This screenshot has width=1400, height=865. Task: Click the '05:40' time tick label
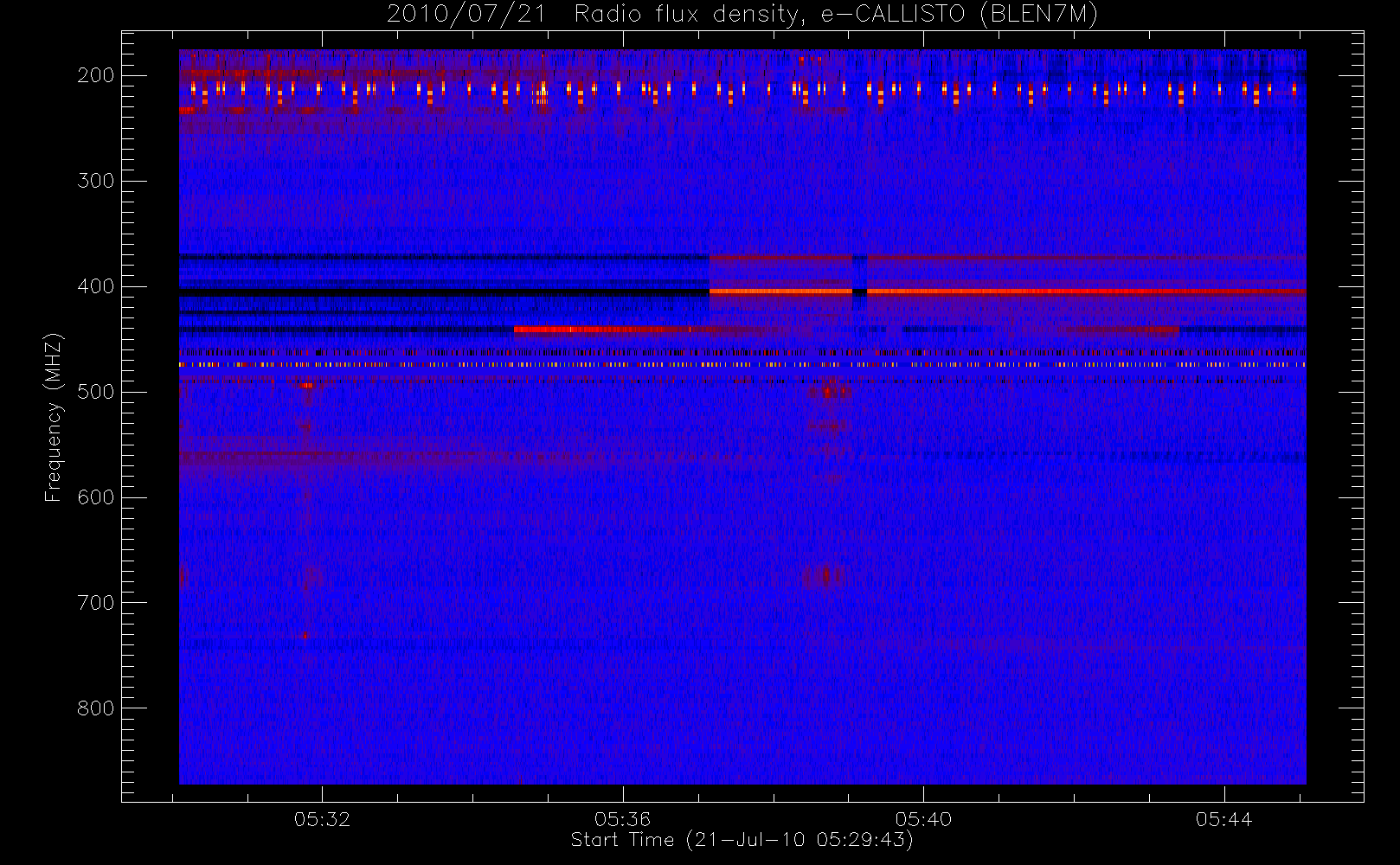923,819
